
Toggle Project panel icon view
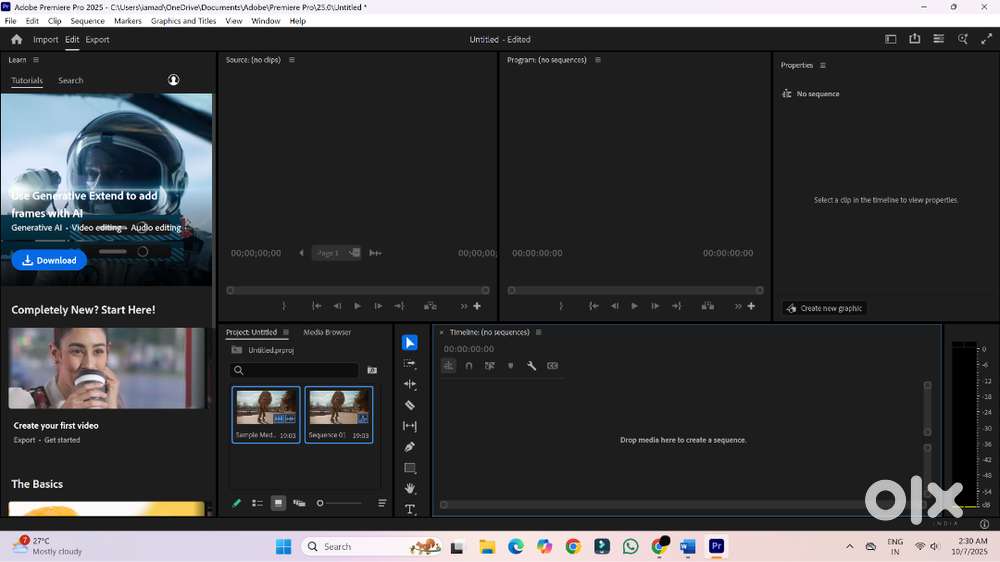tap(278, 503)
